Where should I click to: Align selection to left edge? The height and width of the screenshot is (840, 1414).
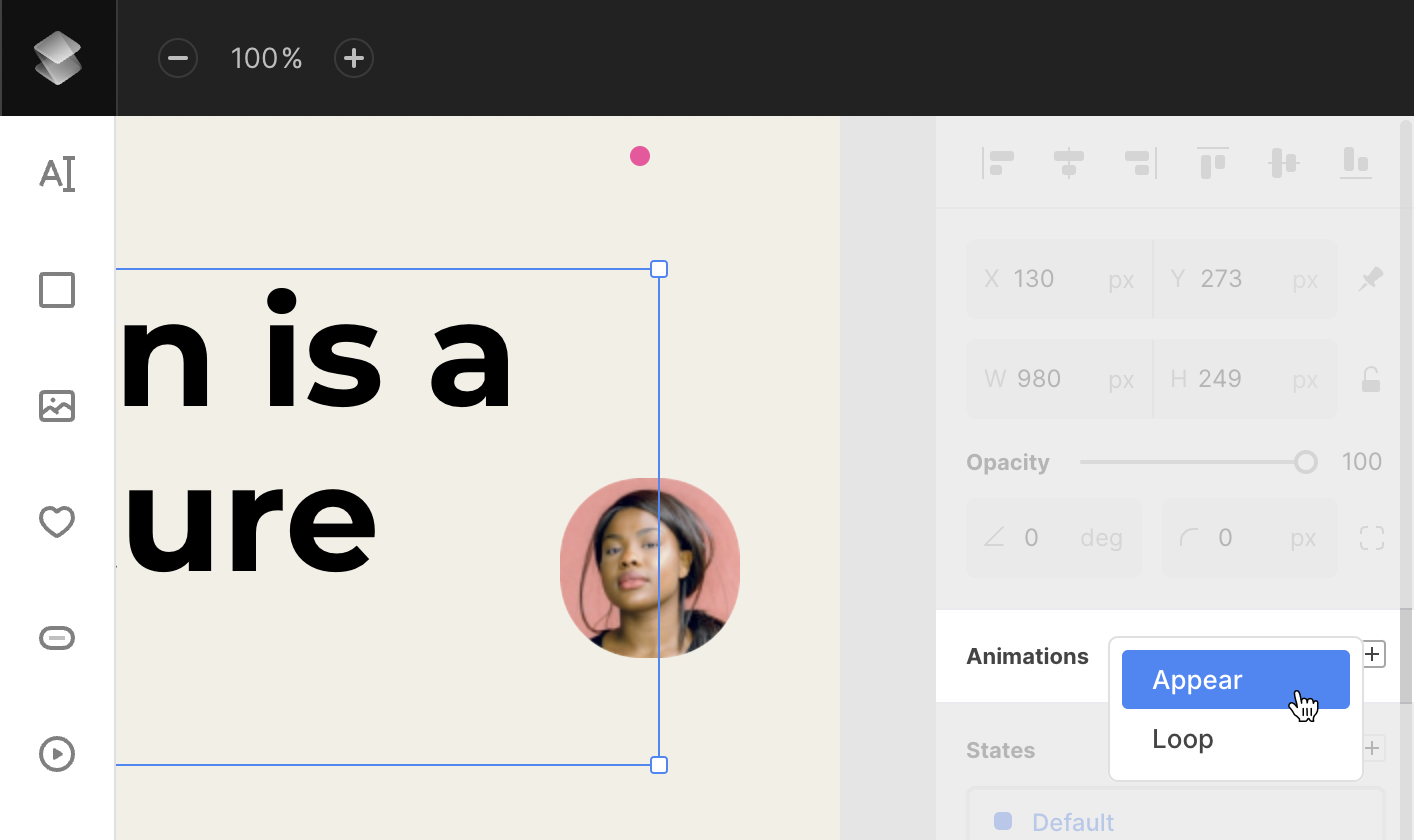998,162
